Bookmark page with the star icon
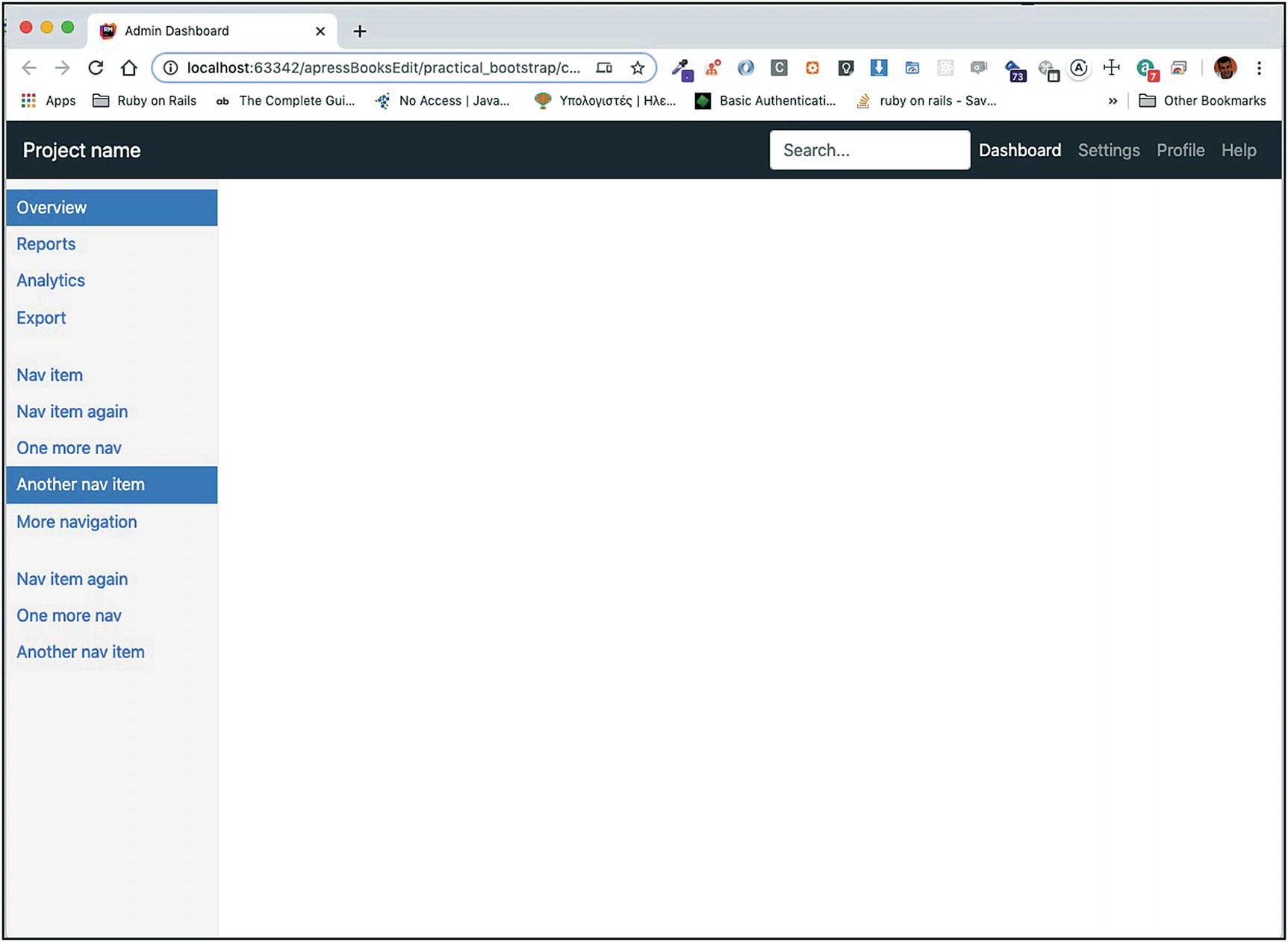This screenshot has height=942, width=1288. pyautogui.click(x=637, y=68)
